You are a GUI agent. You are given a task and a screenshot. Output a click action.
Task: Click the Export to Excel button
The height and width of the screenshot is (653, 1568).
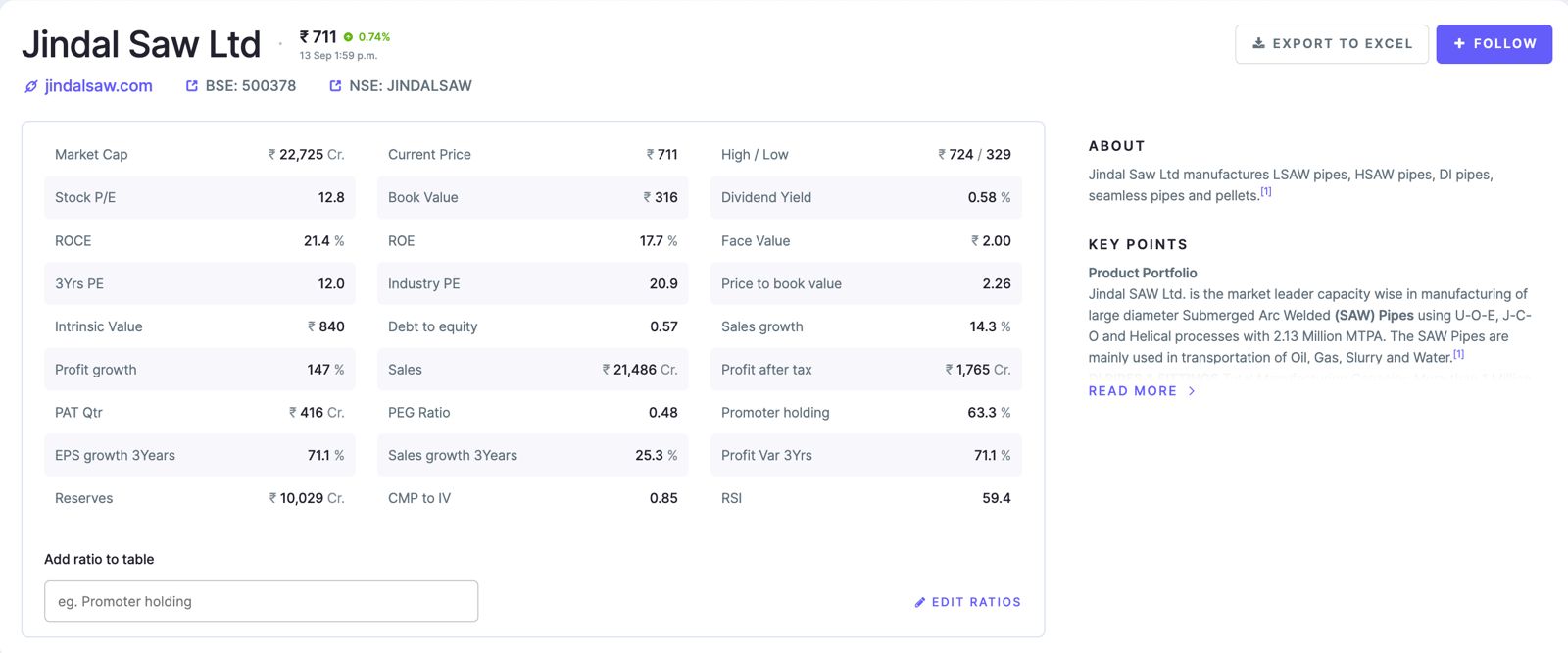[1332, 44]
